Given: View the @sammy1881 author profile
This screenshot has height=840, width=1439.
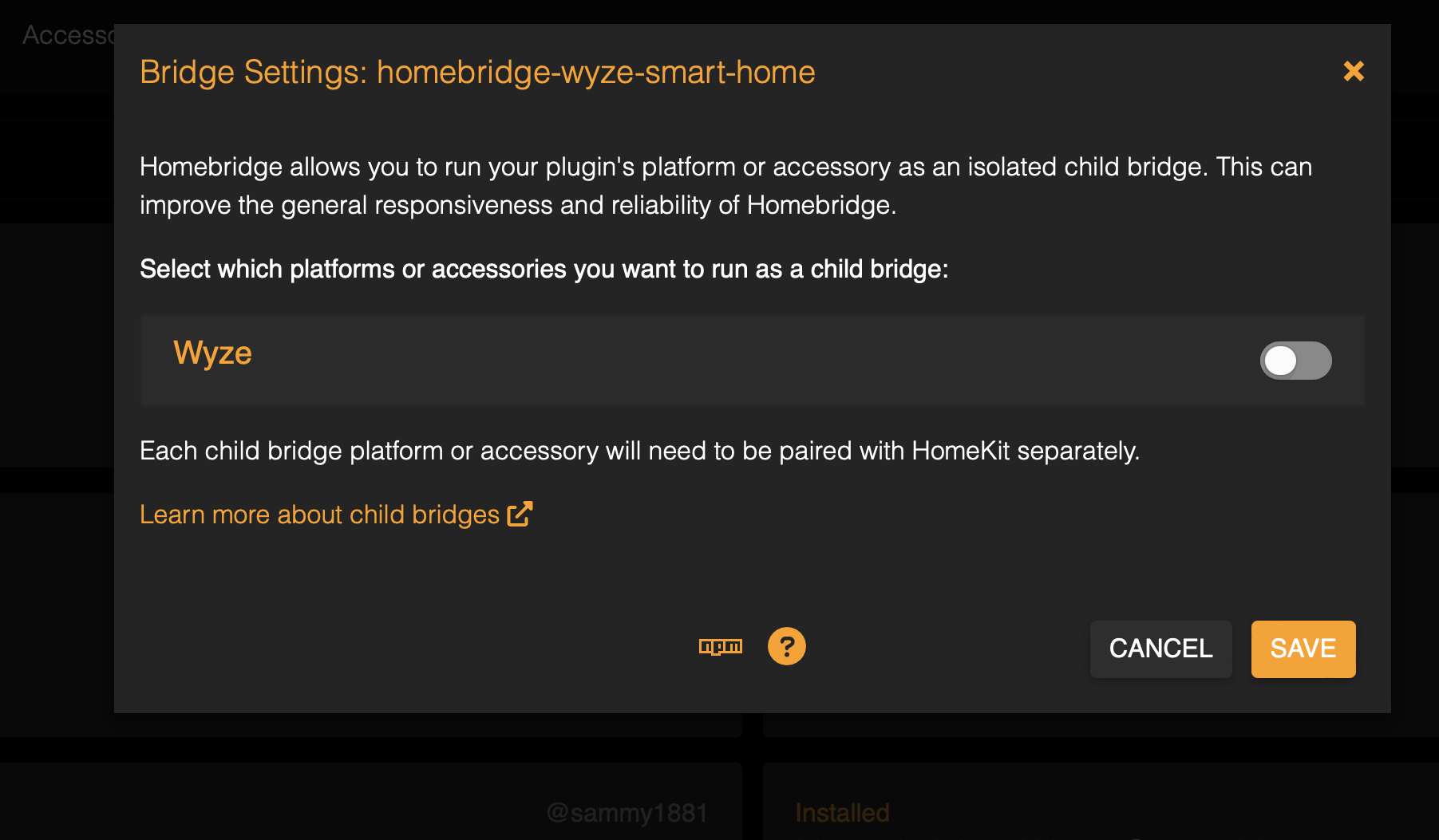Looking at the screenshot, I should pyautogui.click(x=627, y=812).
